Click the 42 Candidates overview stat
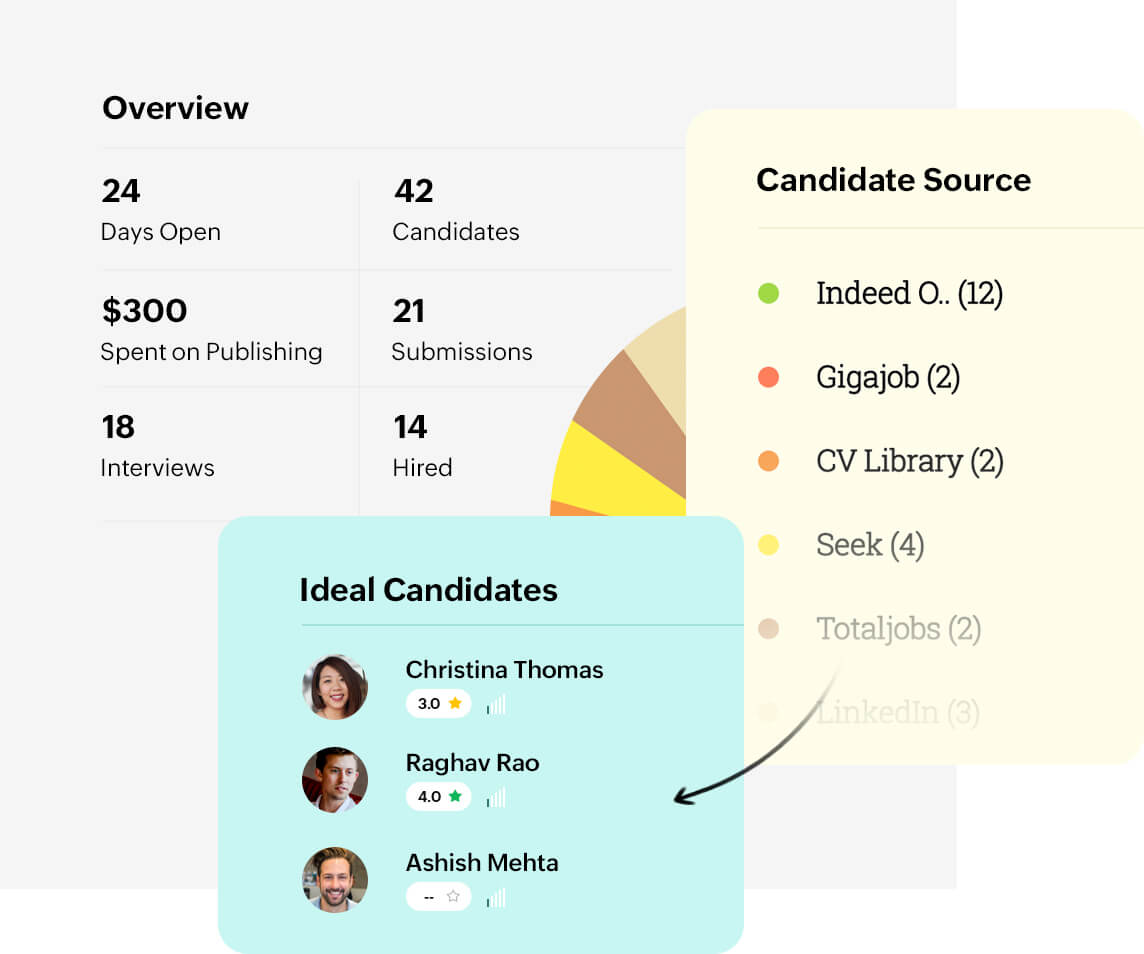This screenshot has width=1144, height=954. [455, 210]
